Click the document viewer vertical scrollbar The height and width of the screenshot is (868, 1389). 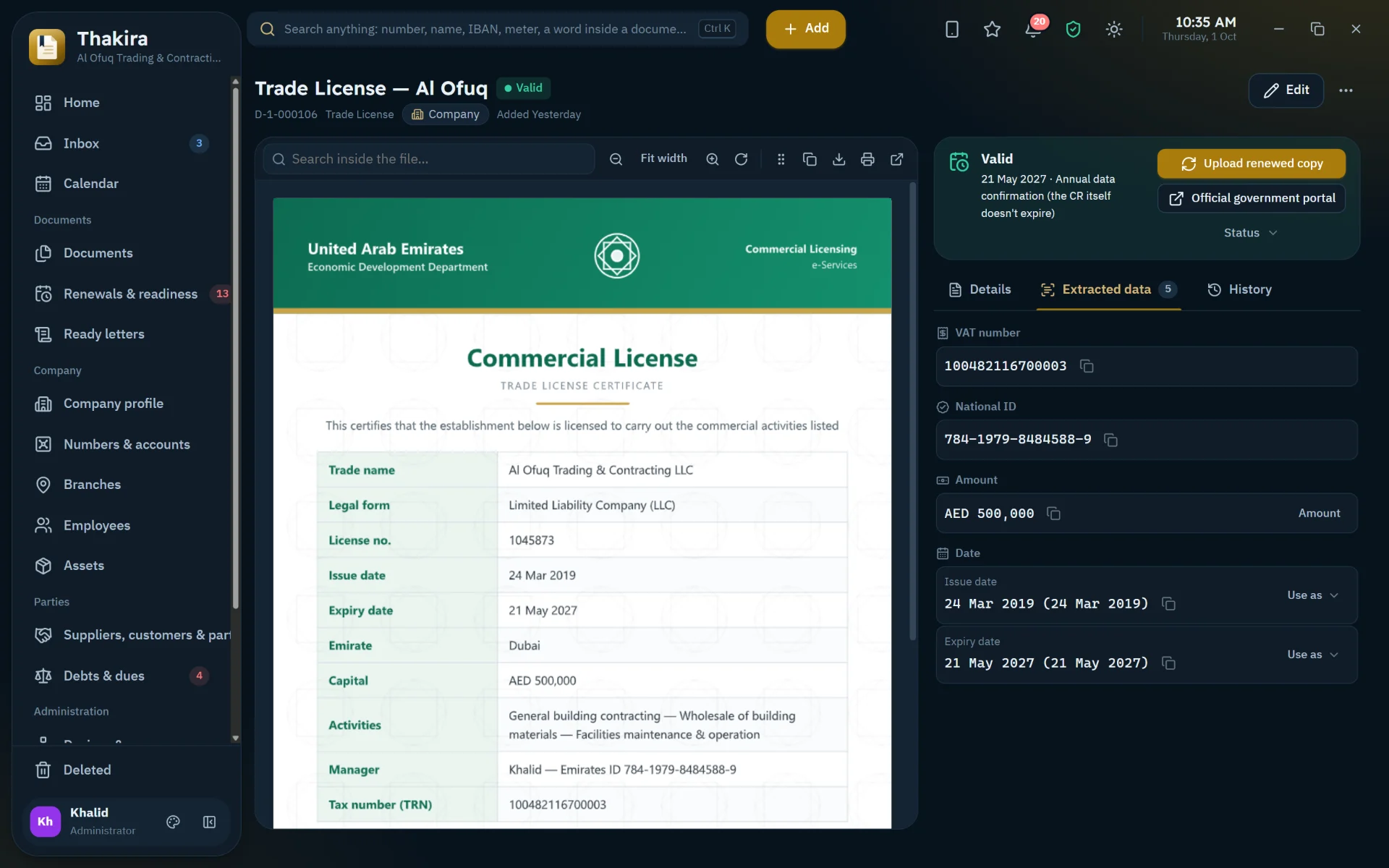tap(912, 411)
